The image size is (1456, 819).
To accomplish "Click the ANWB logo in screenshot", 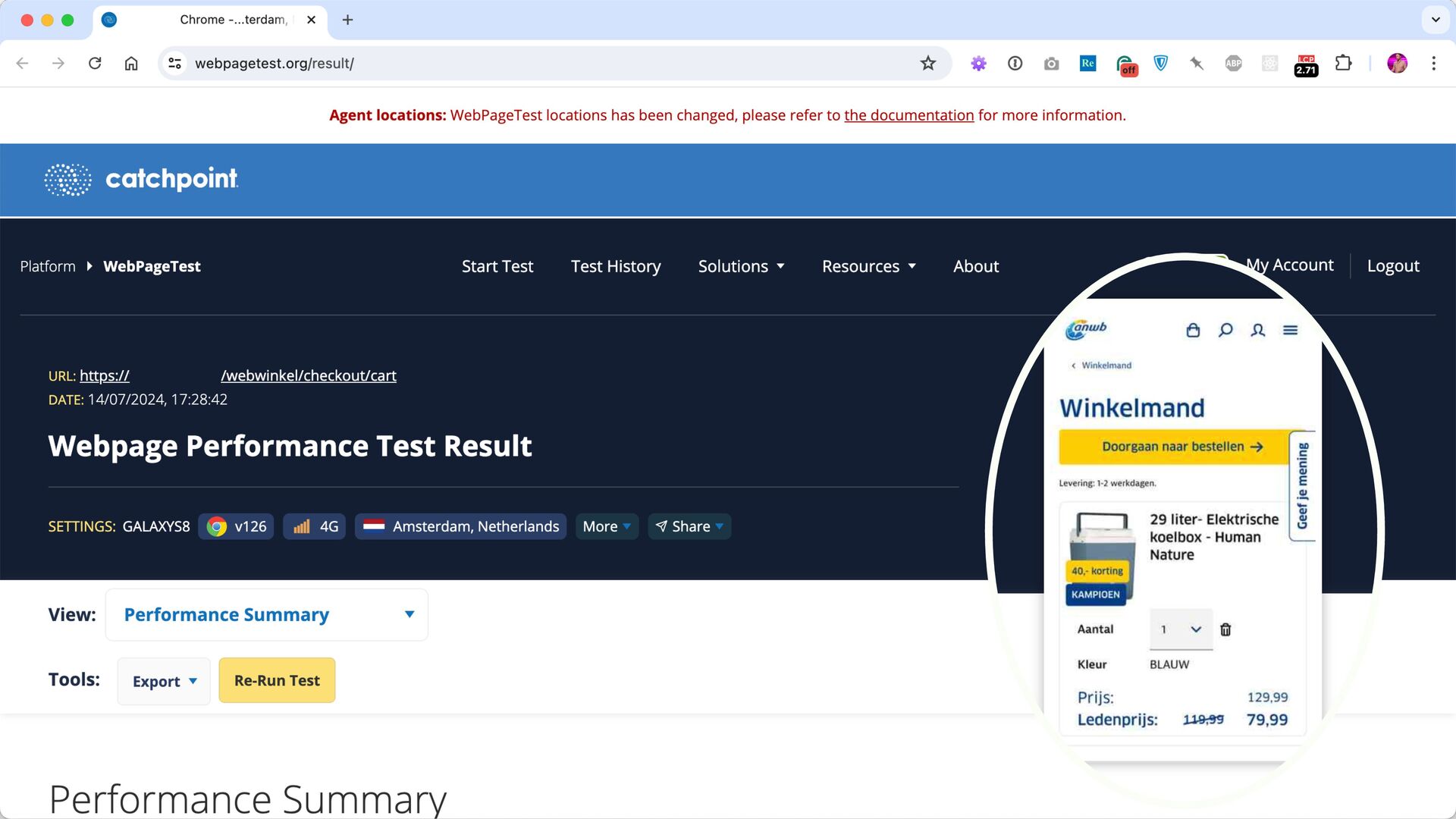I will coord(1085,329).
